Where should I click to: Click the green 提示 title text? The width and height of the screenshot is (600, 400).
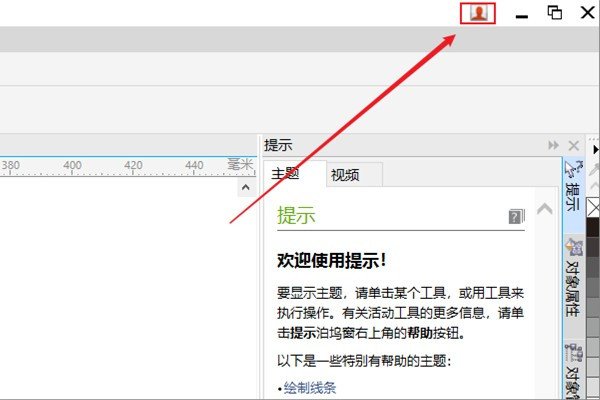(x=296, y=215)
